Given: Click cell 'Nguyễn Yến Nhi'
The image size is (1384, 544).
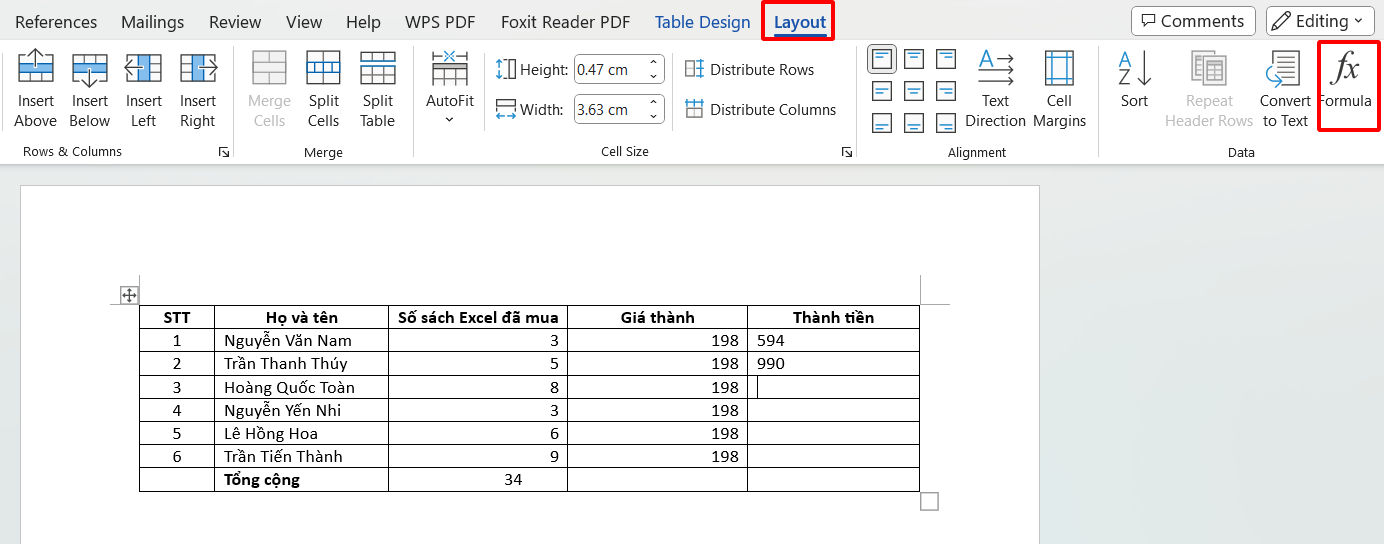Looking at the screenshot, I should tap(301, 410).
